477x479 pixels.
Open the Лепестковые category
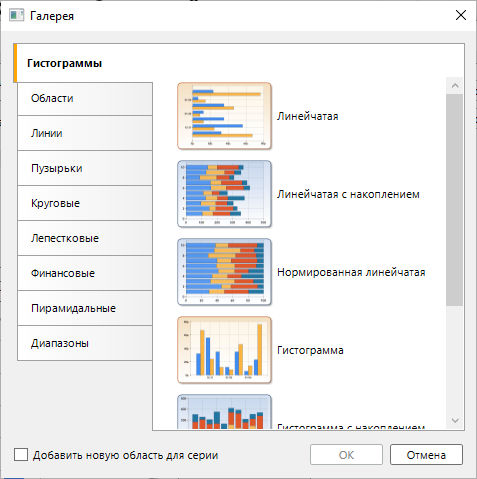[85, 238]
